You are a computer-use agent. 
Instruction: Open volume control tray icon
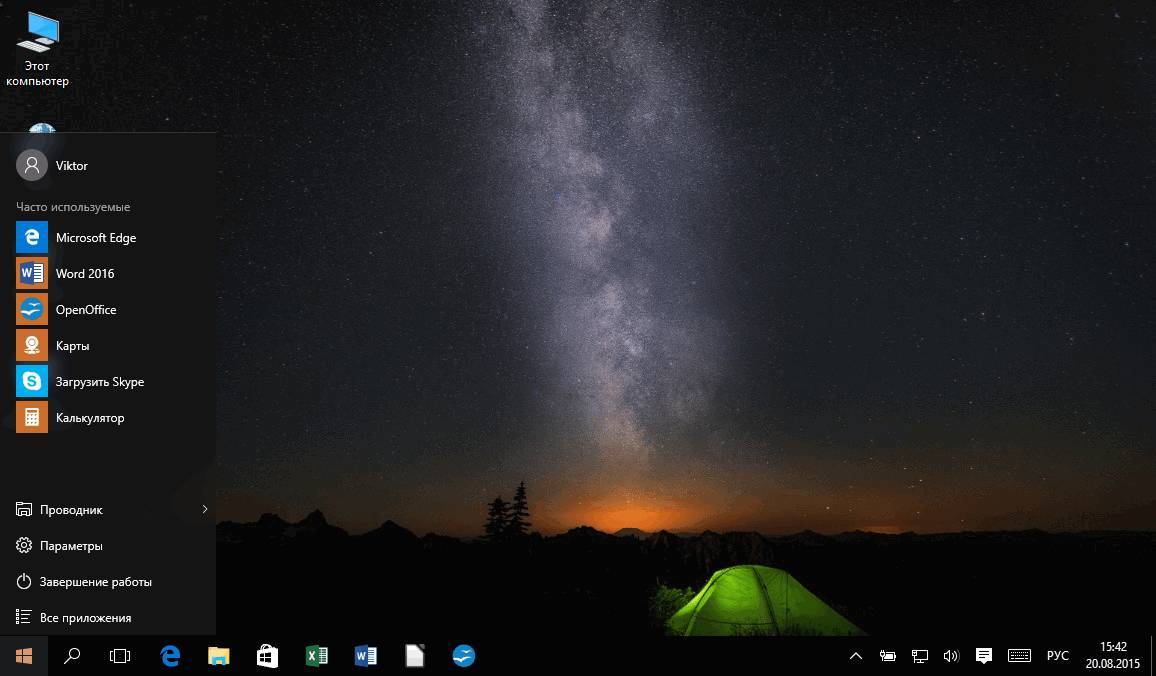click(x=951, y=656)
